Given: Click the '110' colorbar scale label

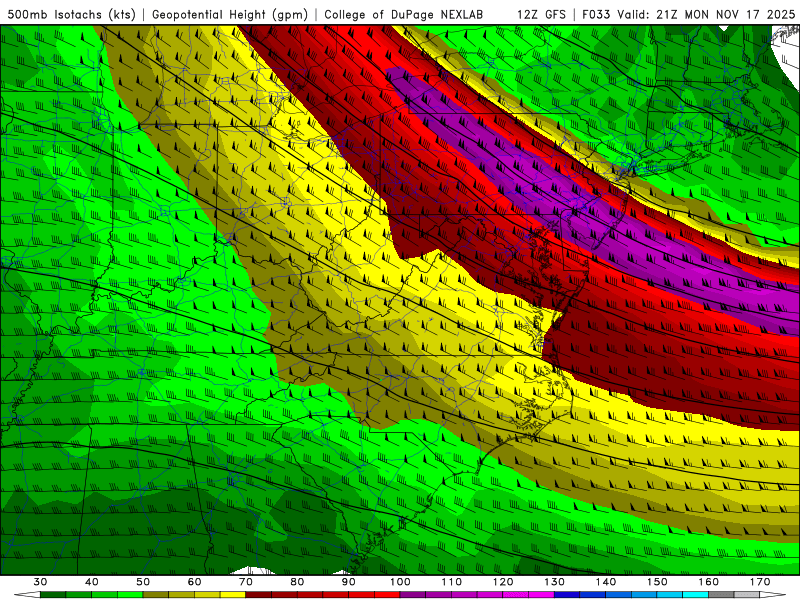Looking at the screenshot, I should pos(452,582).
